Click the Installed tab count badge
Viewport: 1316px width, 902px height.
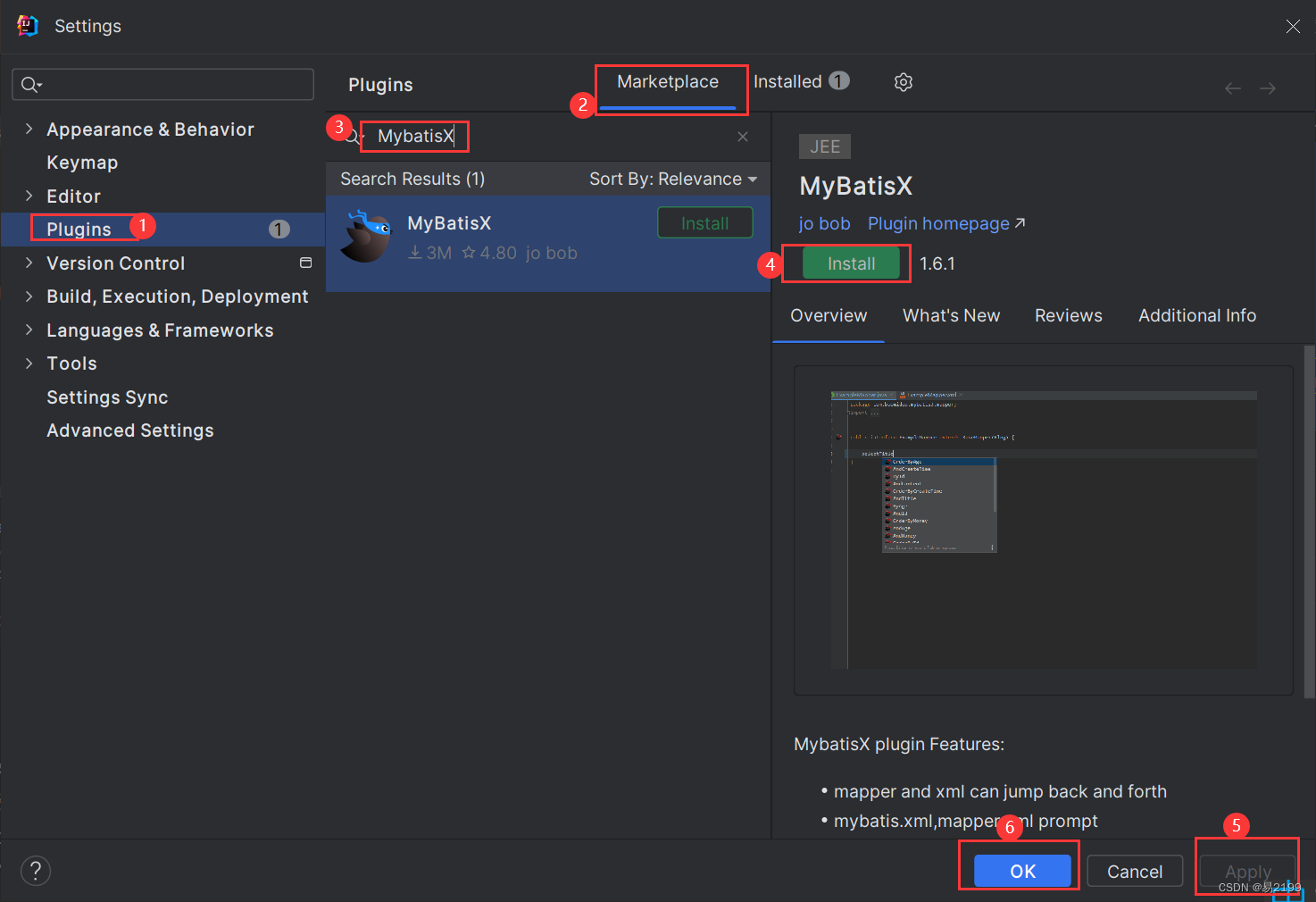pyautogui.click(x=839, y=80)
